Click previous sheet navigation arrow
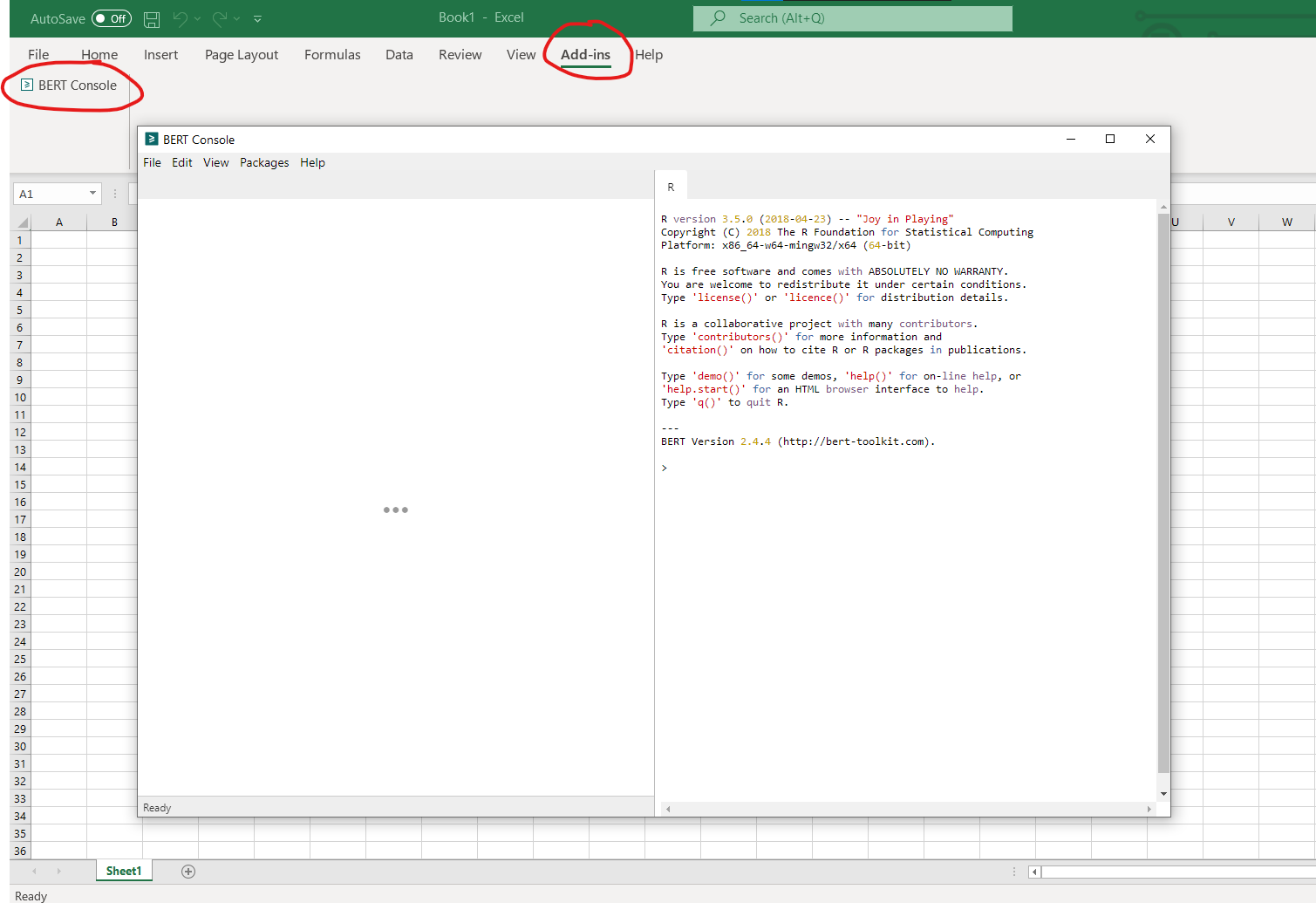The image size is (1316, 903). [34, 871]
